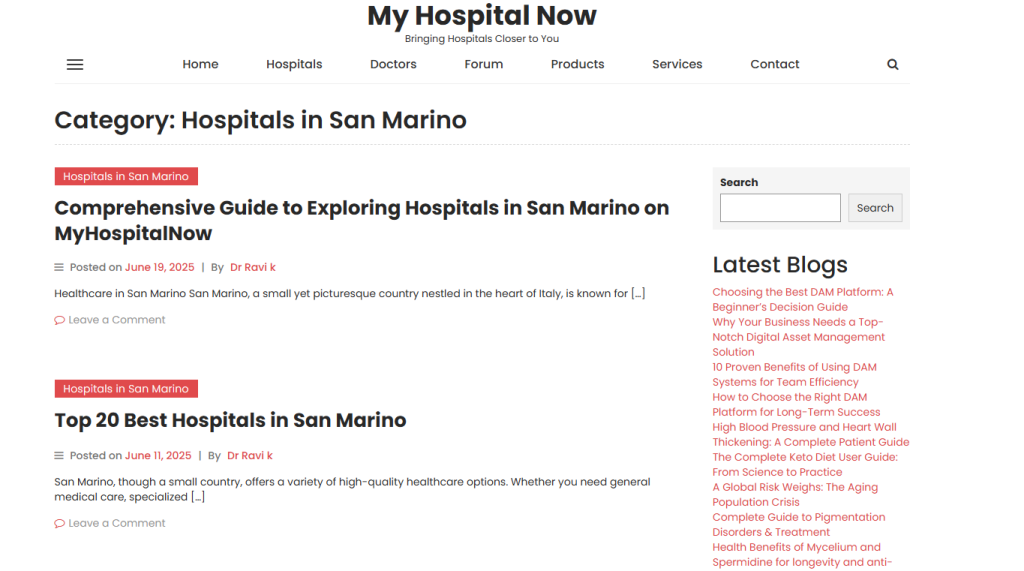The width and height of the screenshot is (1024, 571).
Task: Click Hospitals in San Marino tag above Top 20
Action: point(126,389)
